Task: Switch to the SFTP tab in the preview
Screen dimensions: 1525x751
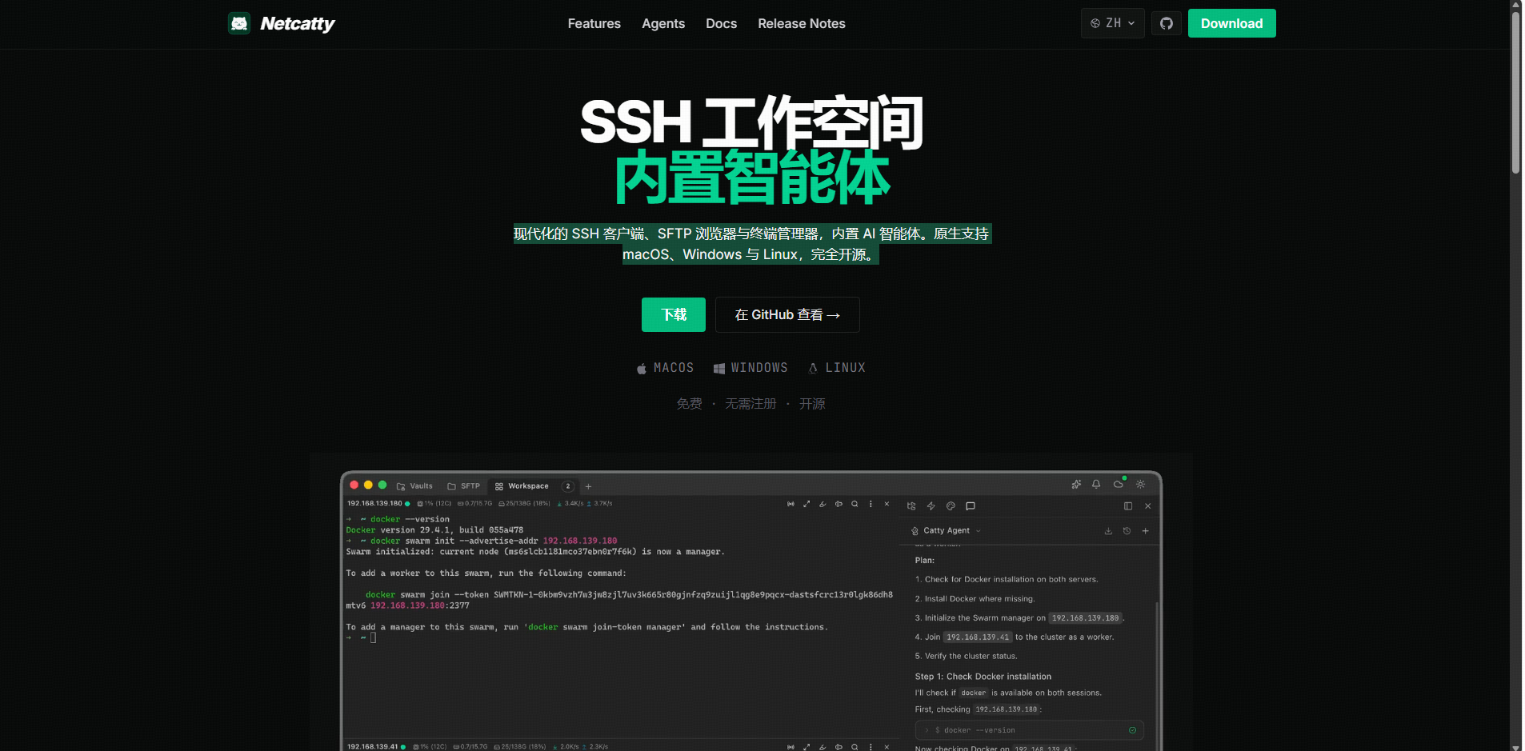Action: pyautogui.click(x=464, y=486)
